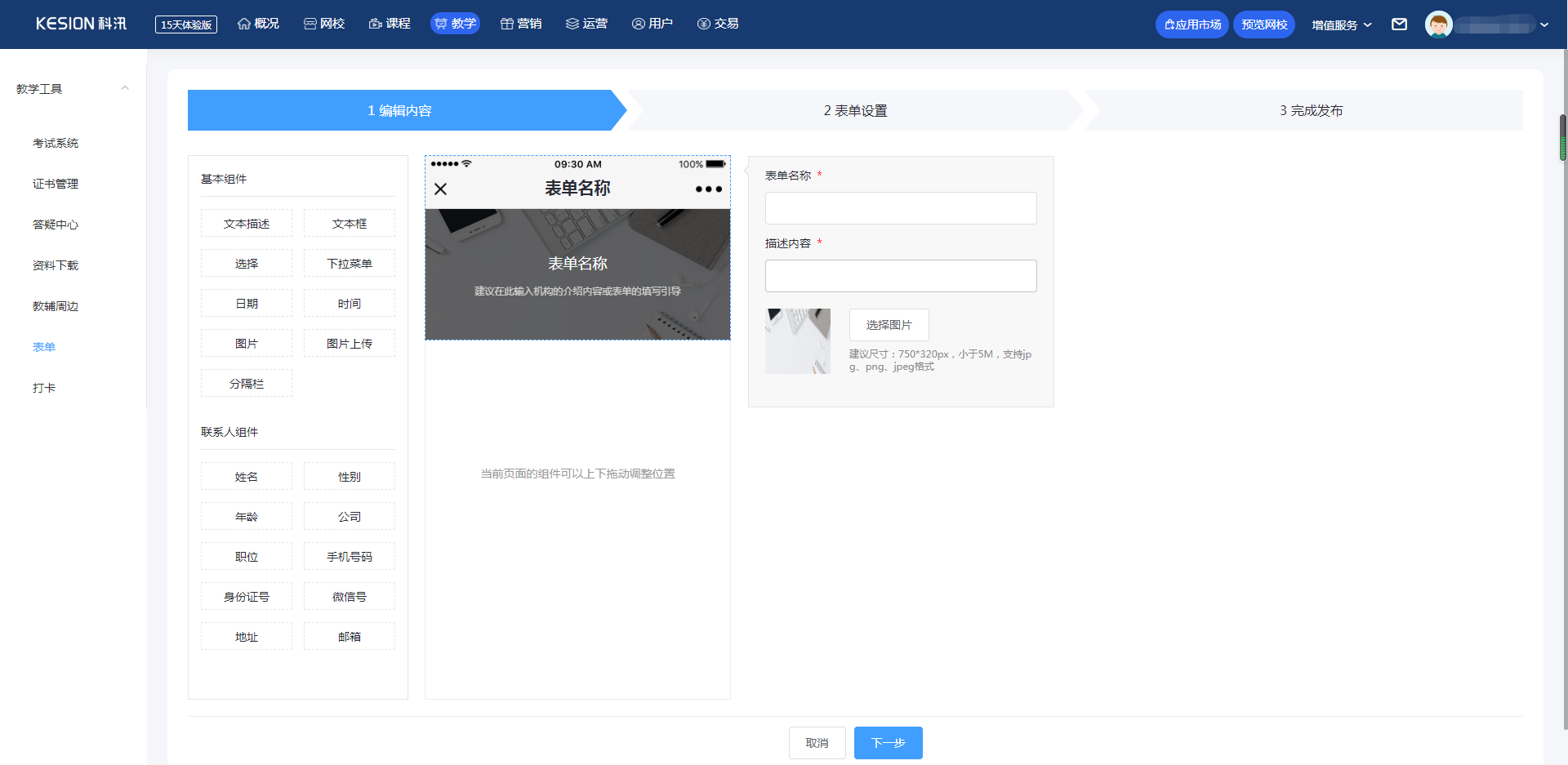Add the 日期 component
The image size is (1568, 765).
tap(247, 304)
